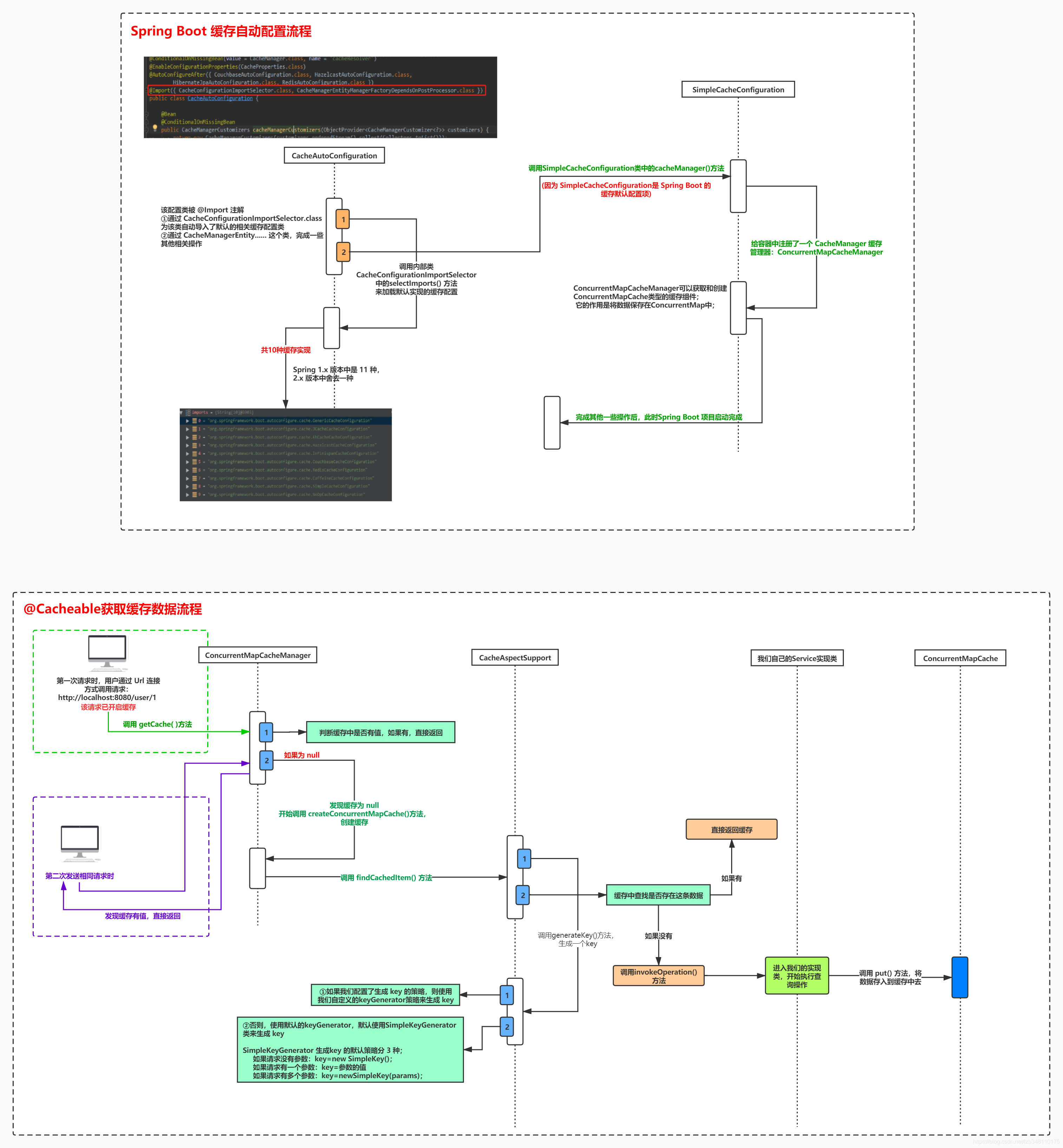Click blue step 2 next to 如果为 null
1063x1148 pixels.
click(x=266, y=760)
